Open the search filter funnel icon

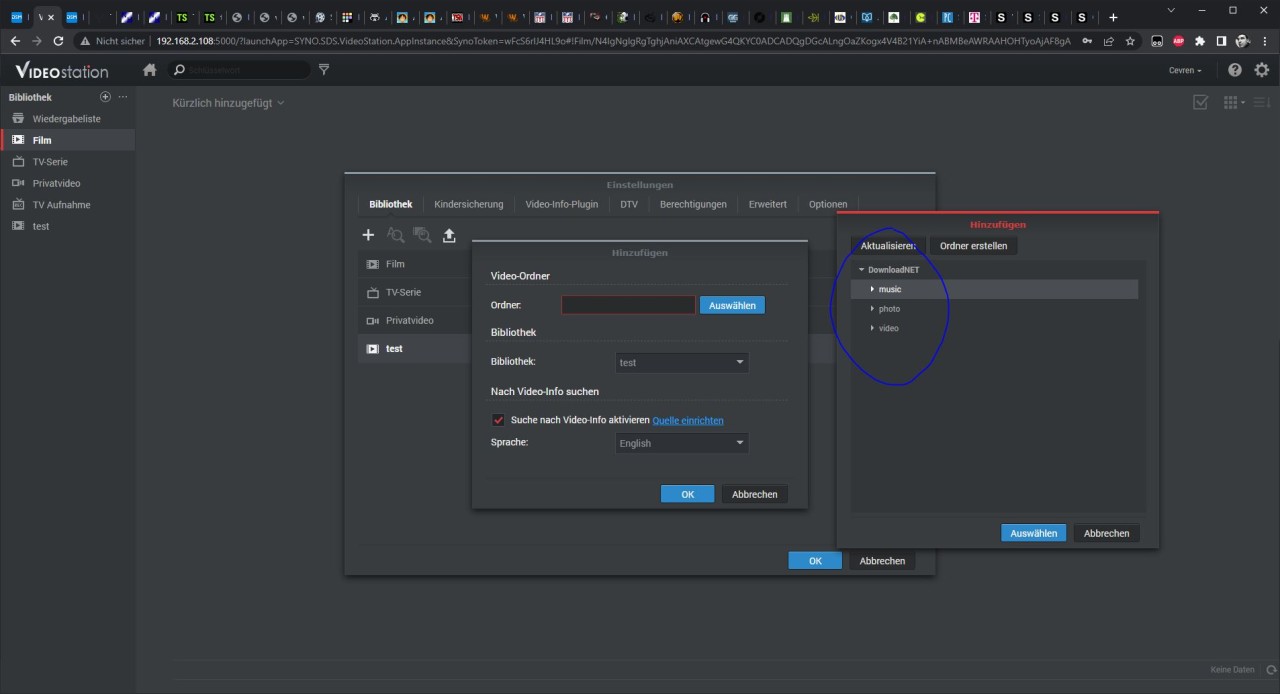coord(323,70)
